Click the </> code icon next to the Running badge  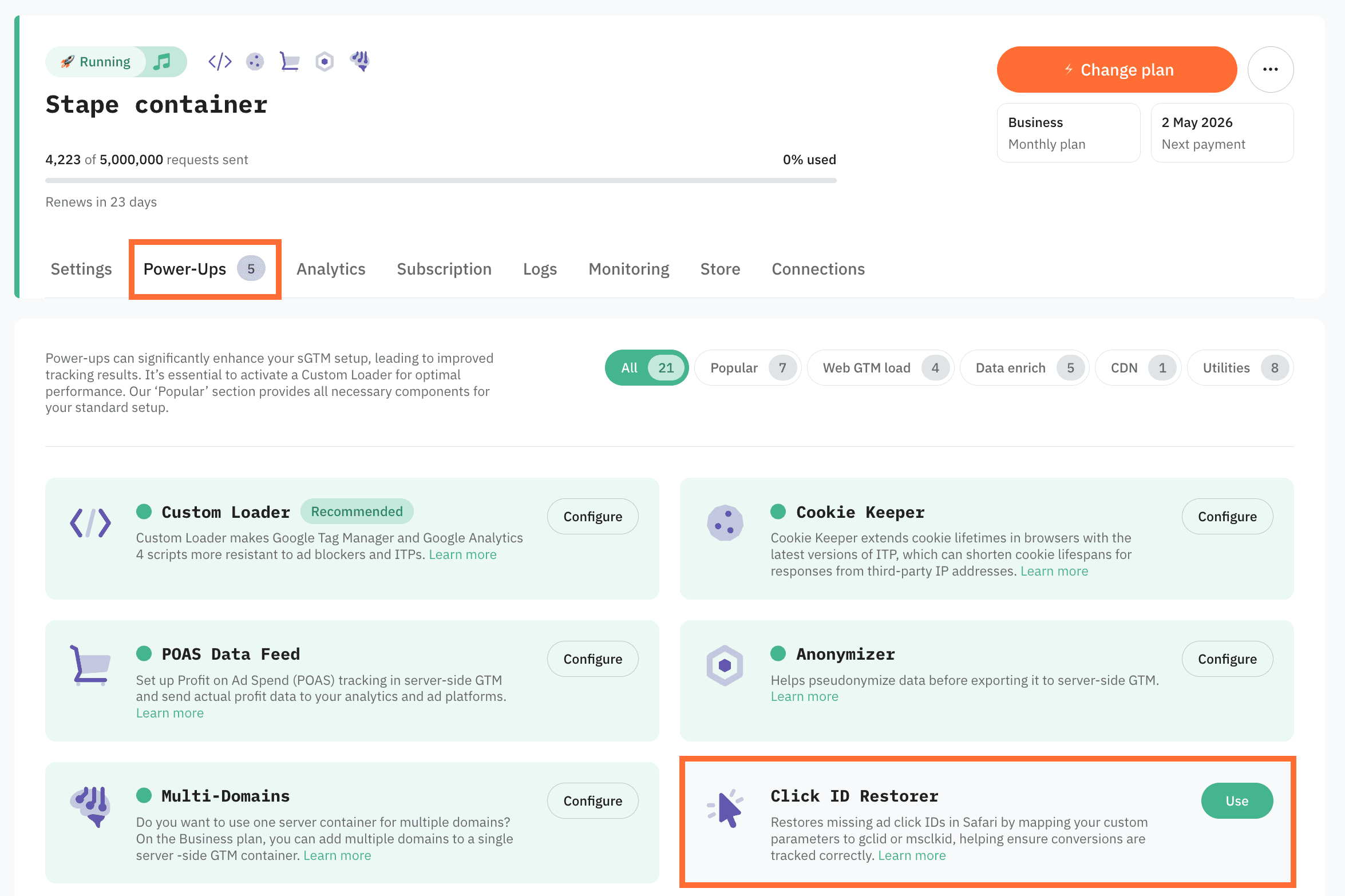[x=219, y=61]
